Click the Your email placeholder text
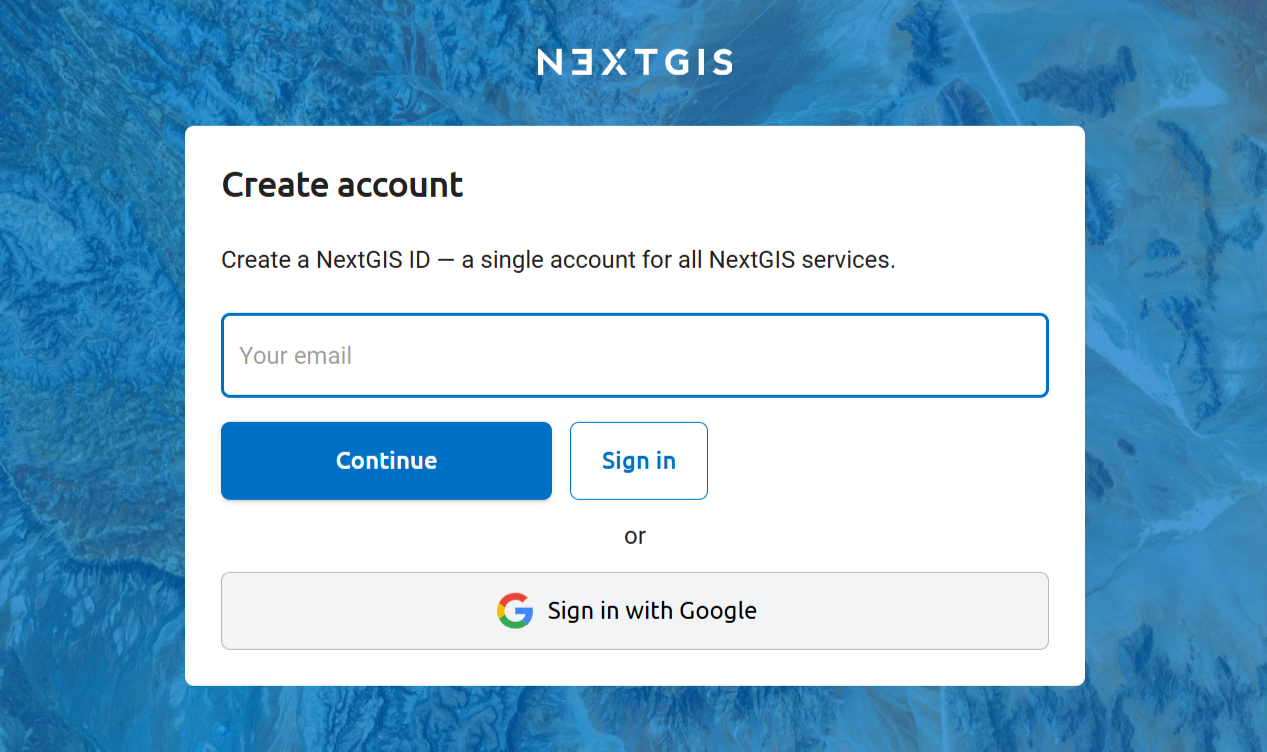The height and width of the screenshot is (752, 1267). pos(296,356)
